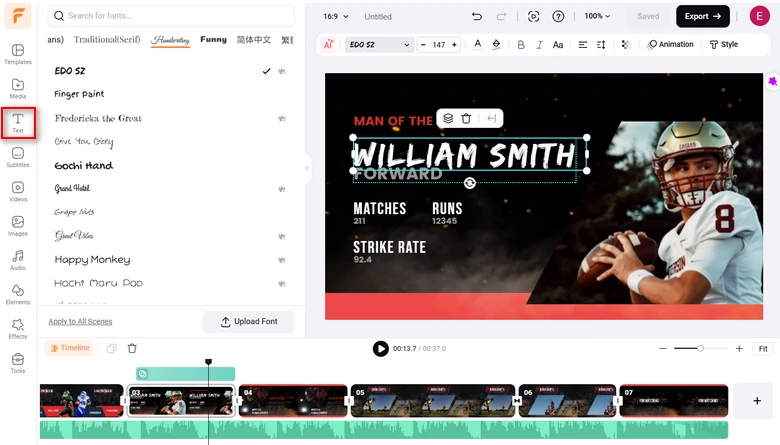Open the Elements sidebar panel
Screen dimensions: 780x445
tap(18, 294)
